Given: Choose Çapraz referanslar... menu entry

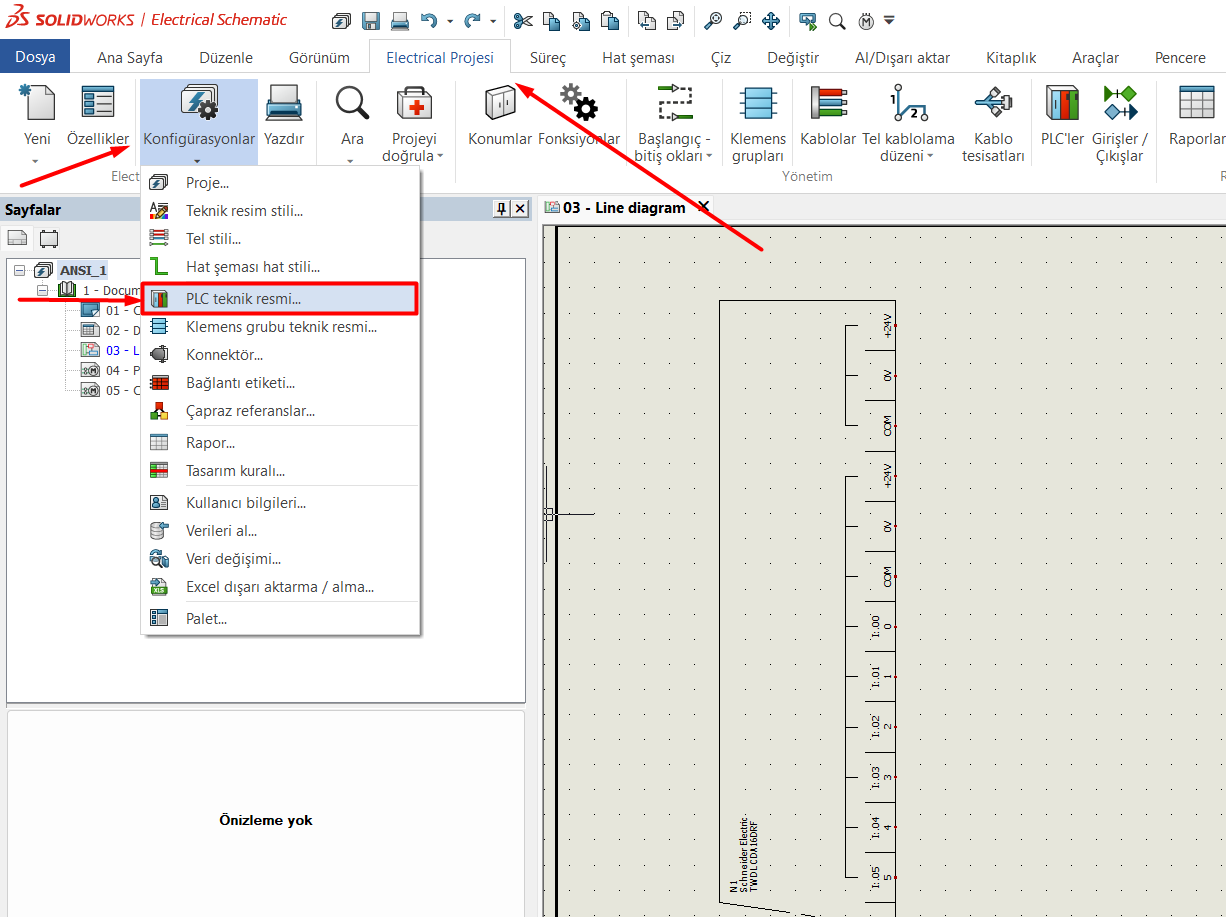Looking at the screenshot, I should 280,410.
